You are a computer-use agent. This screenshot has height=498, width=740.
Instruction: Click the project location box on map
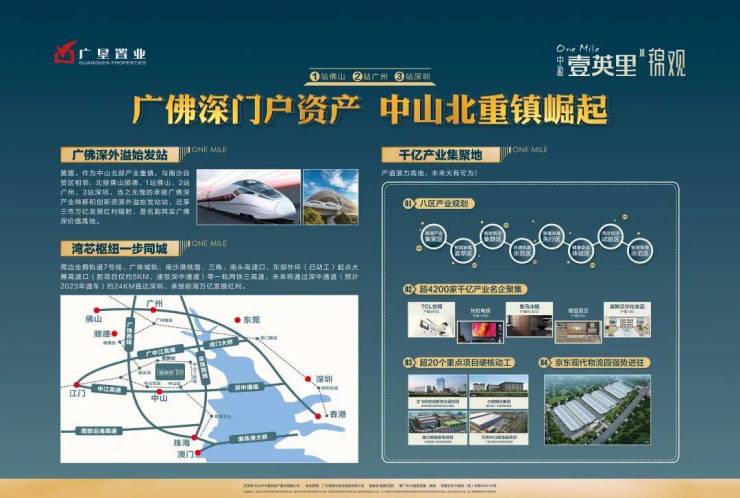click(170, 371)
